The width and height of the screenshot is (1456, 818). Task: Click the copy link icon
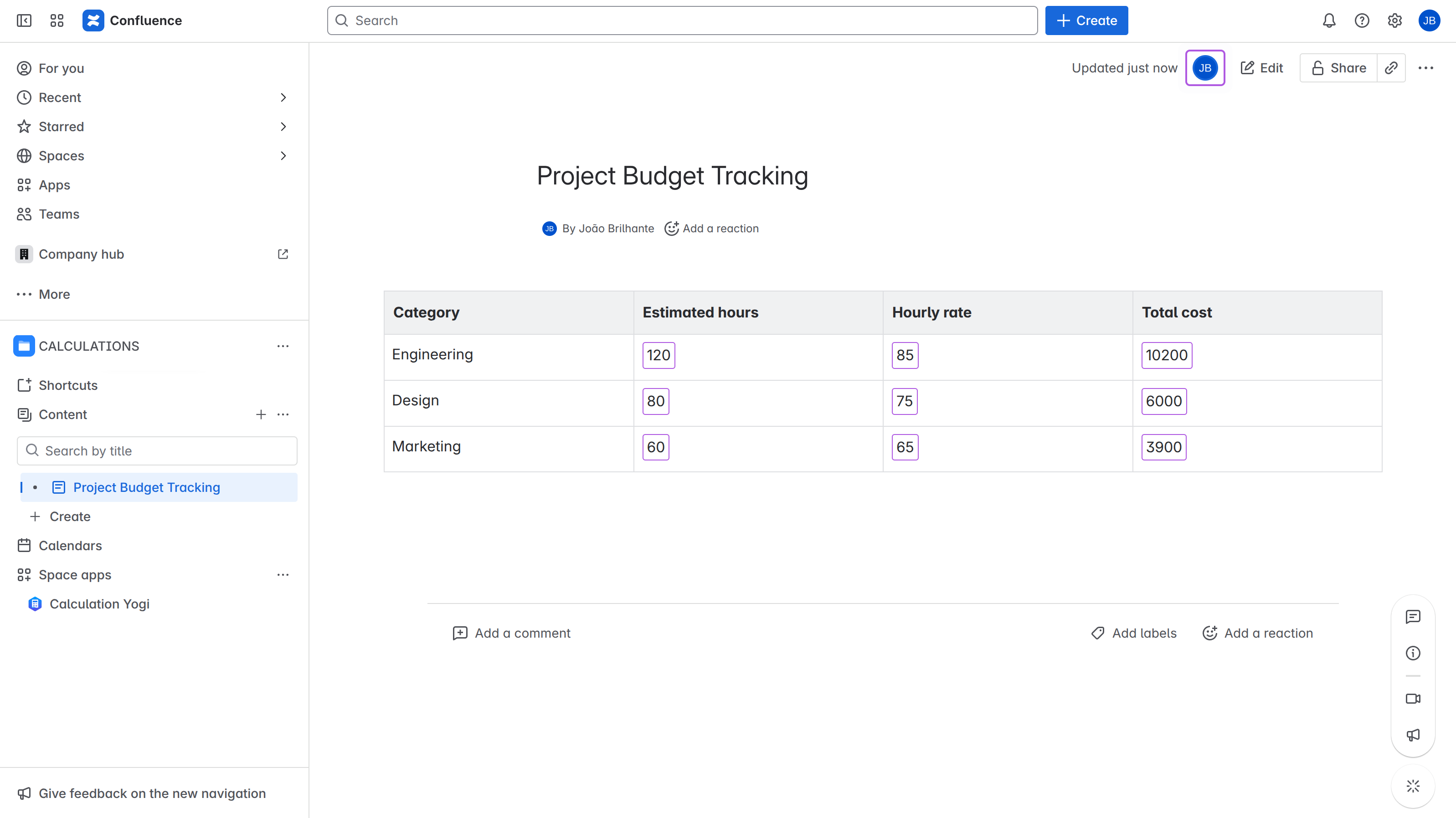pos(1391,68)
